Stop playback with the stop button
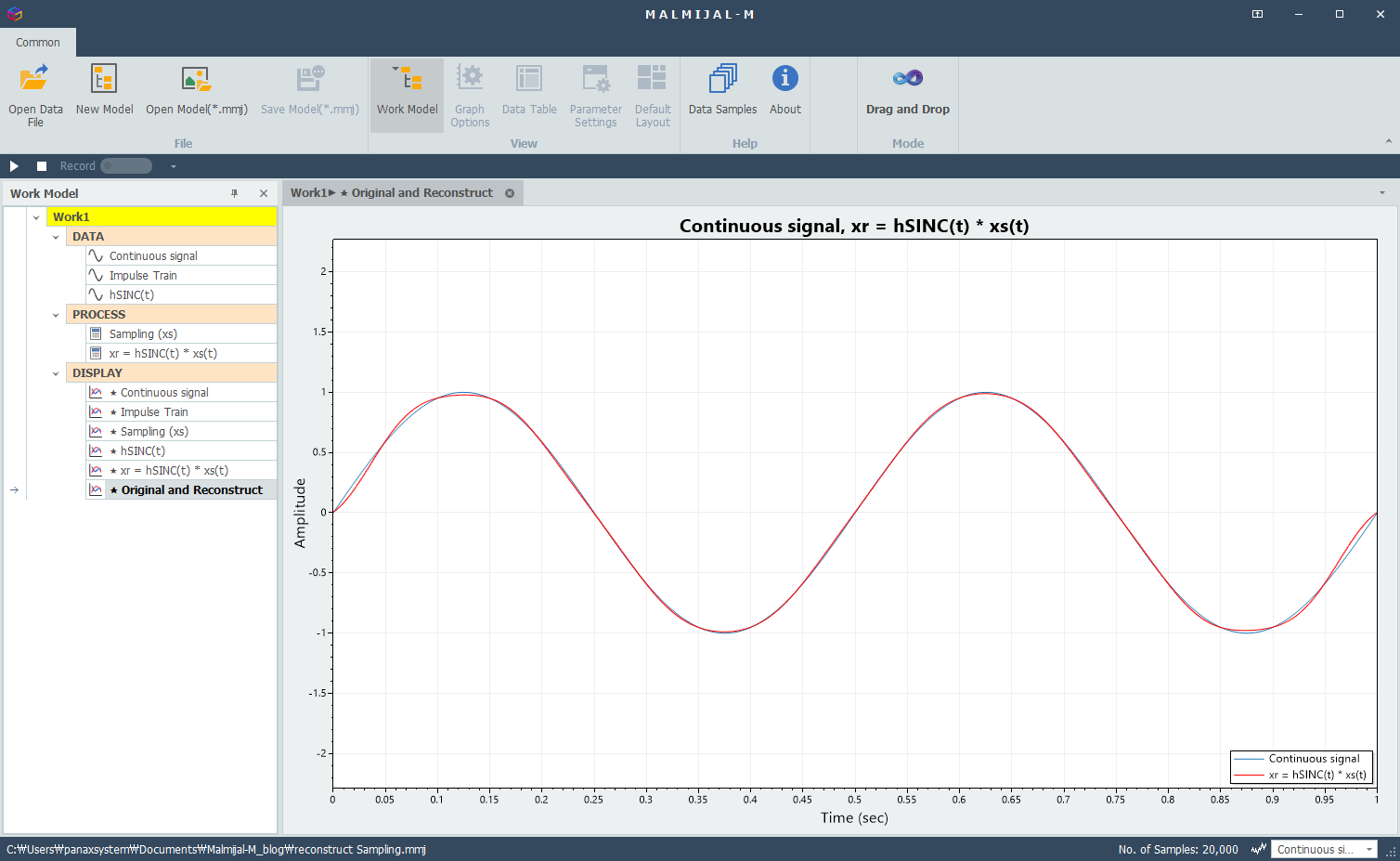This screenshot has width=1400, height=861. (x=42, y=166)
